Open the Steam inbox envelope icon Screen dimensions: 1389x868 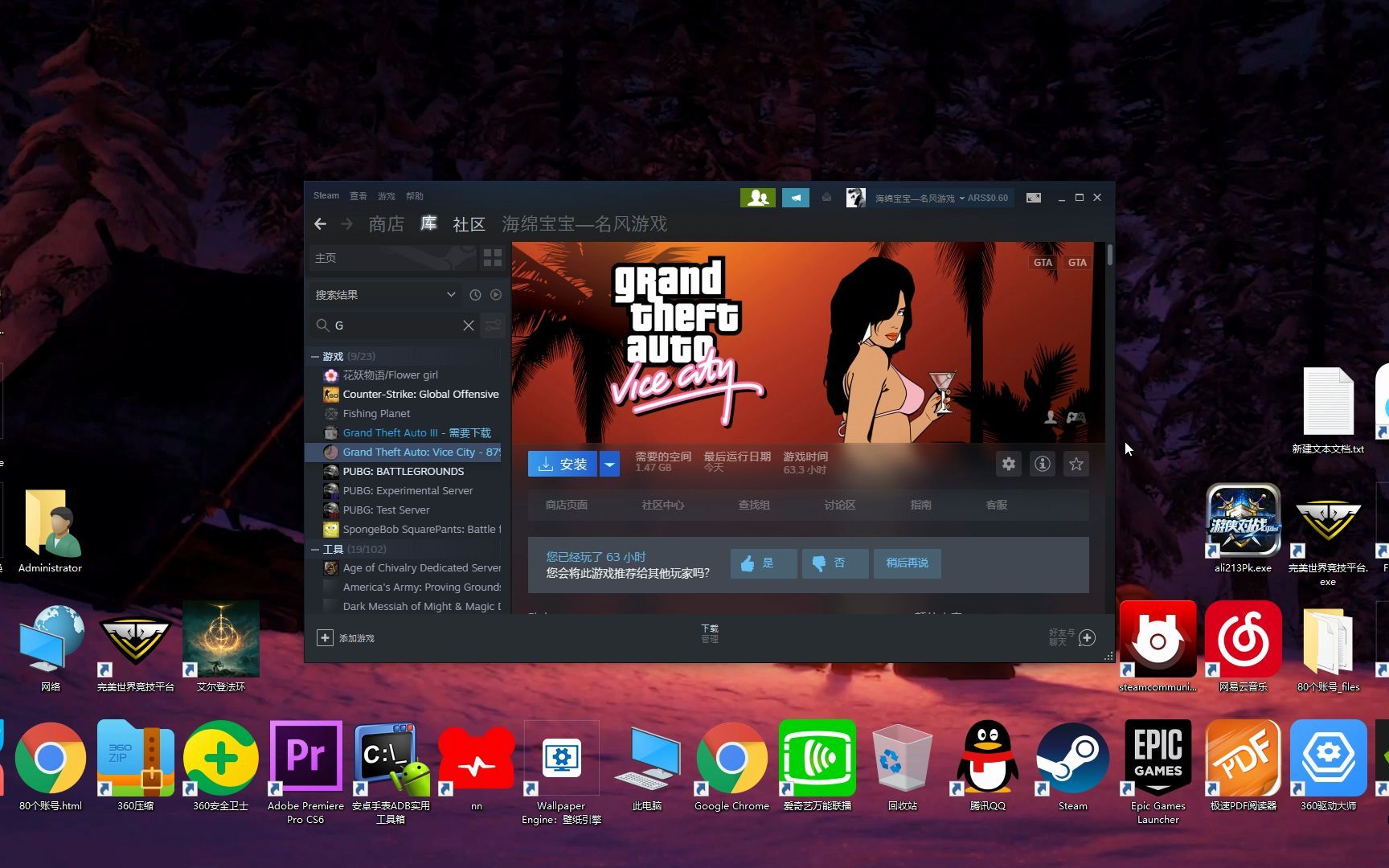click(x=826, y=198)
